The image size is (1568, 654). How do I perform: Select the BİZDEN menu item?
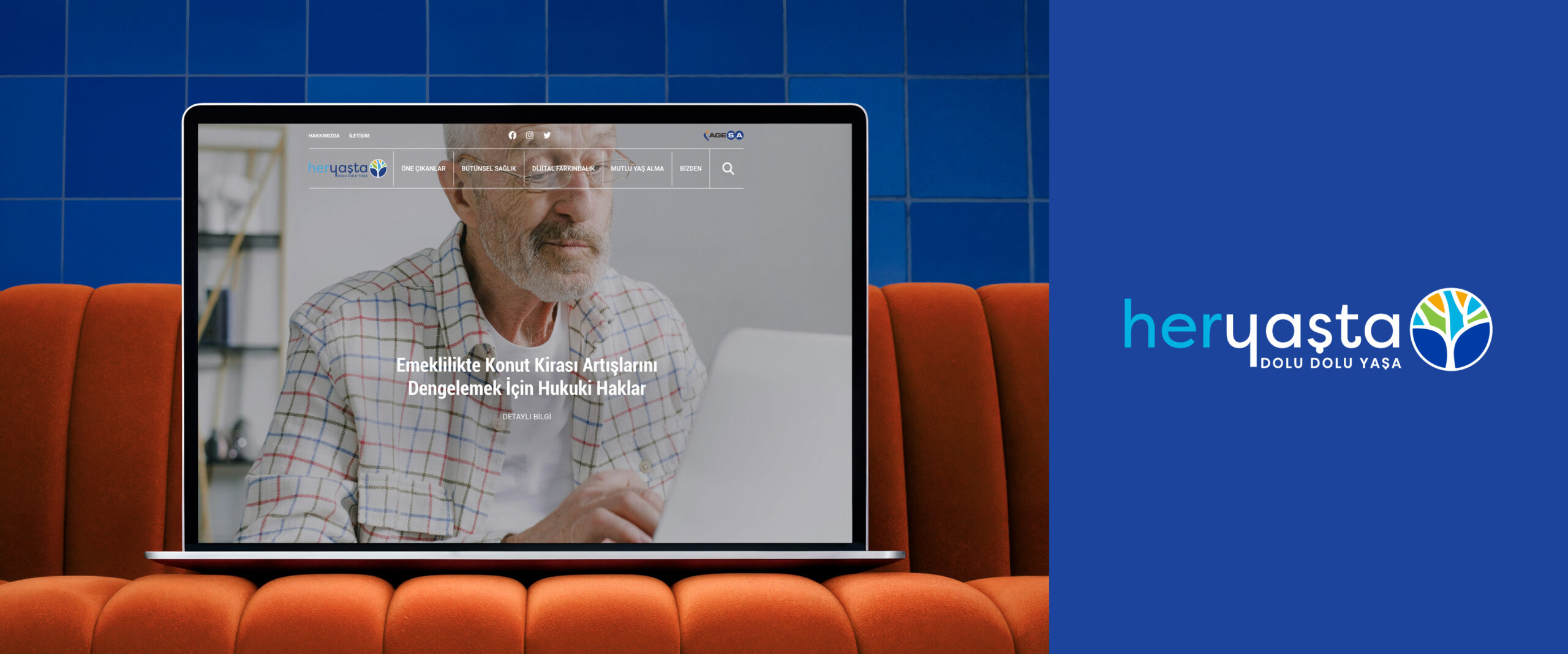[x=690, y=169]
